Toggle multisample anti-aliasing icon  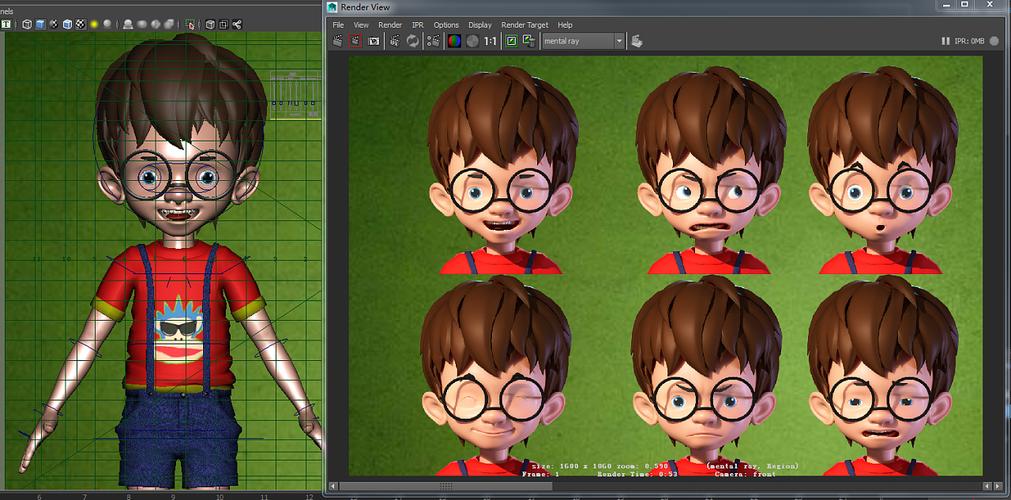click(155, 25)
